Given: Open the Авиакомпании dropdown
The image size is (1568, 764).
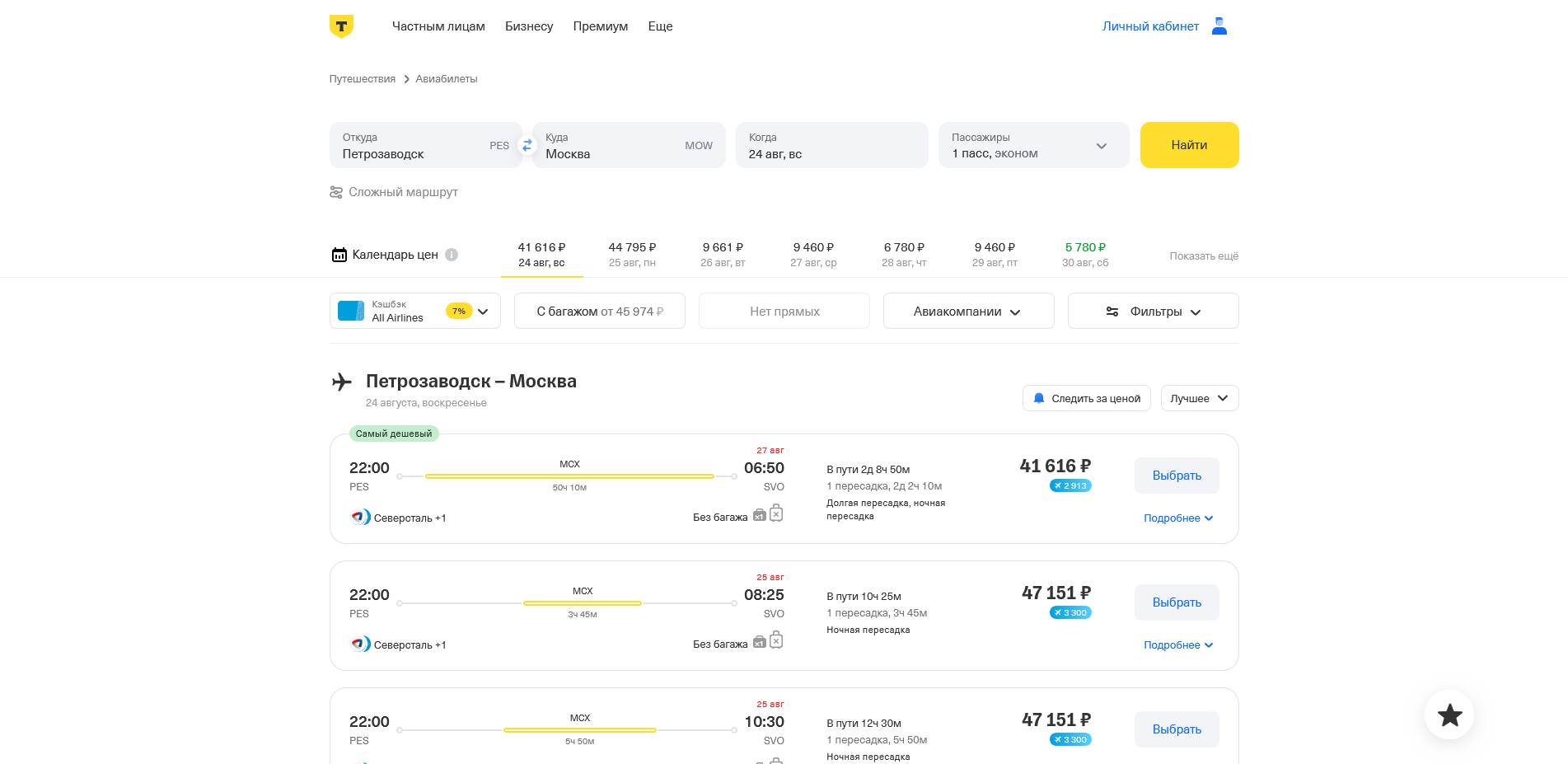Looking at the screenshot, I should [x=968, y=311].
